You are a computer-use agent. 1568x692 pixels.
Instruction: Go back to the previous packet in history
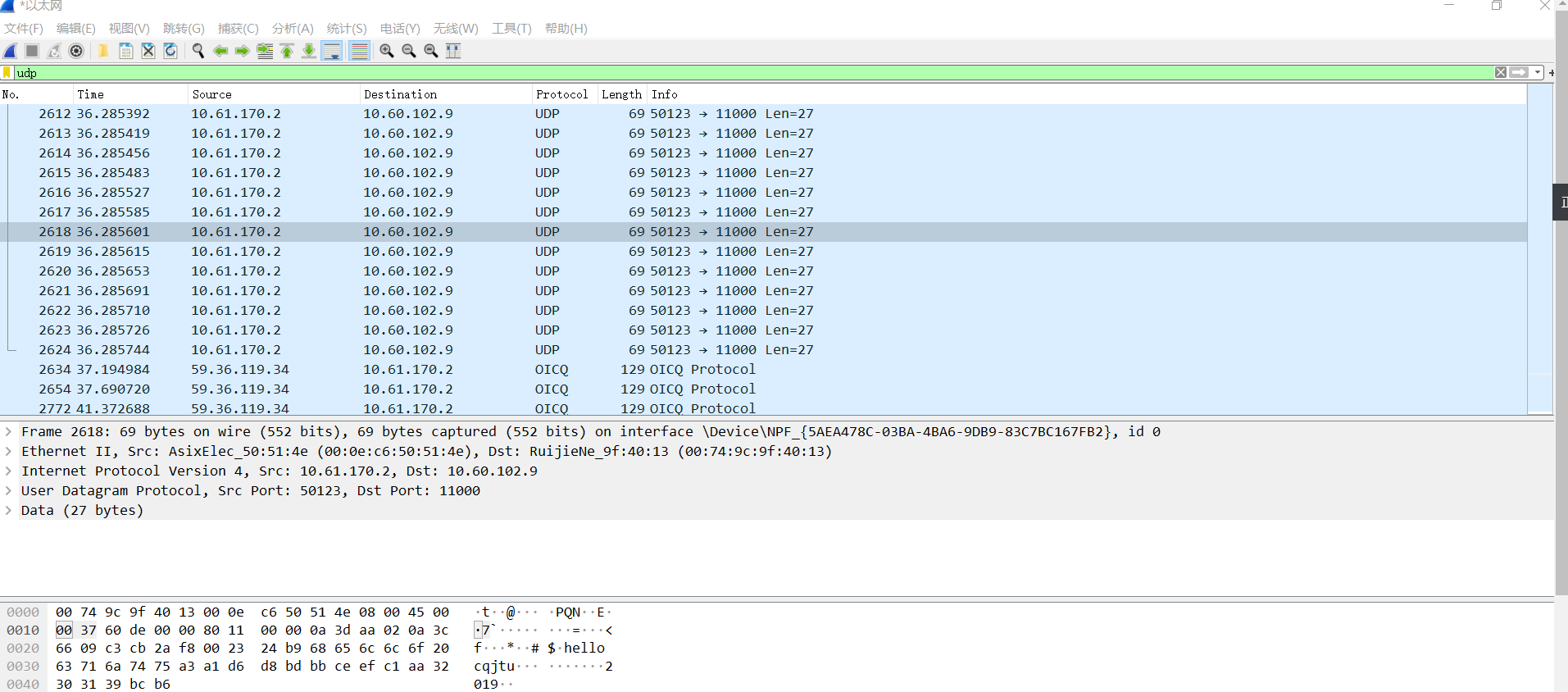click(x=220, y=51)
